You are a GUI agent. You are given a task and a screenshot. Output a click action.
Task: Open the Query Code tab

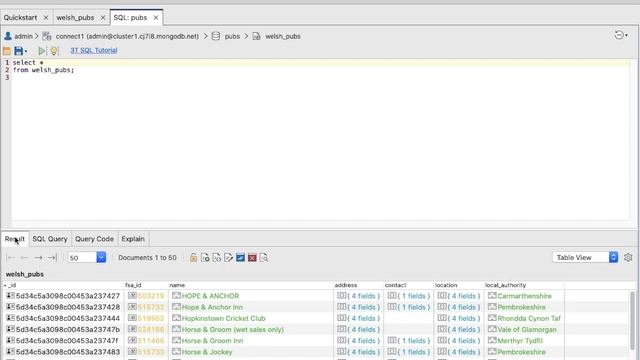pos(94,239)
